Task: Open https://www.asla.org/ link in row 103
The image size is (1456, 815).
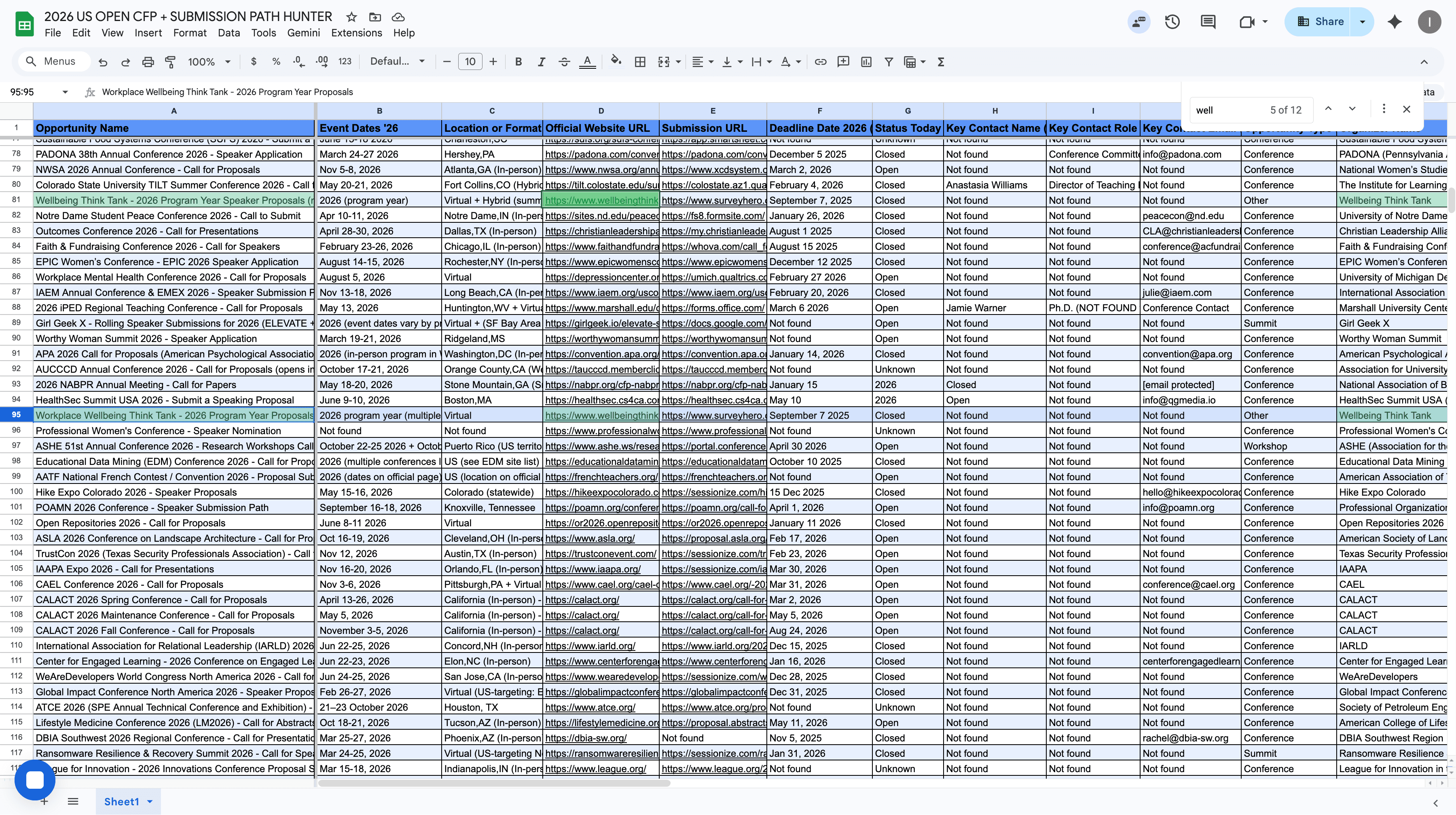Action: pyautogui.click(x=590, y=538)
